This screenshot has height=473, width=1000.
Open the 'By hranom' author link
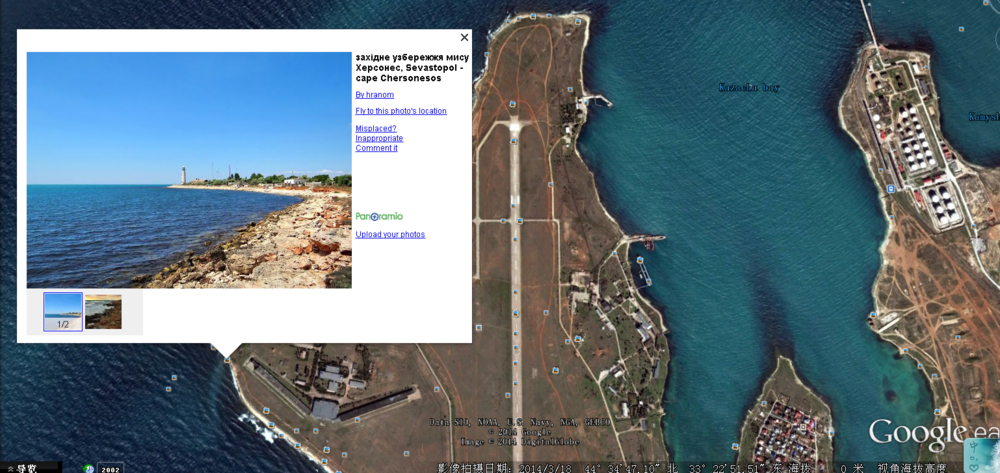click(374, 95)
